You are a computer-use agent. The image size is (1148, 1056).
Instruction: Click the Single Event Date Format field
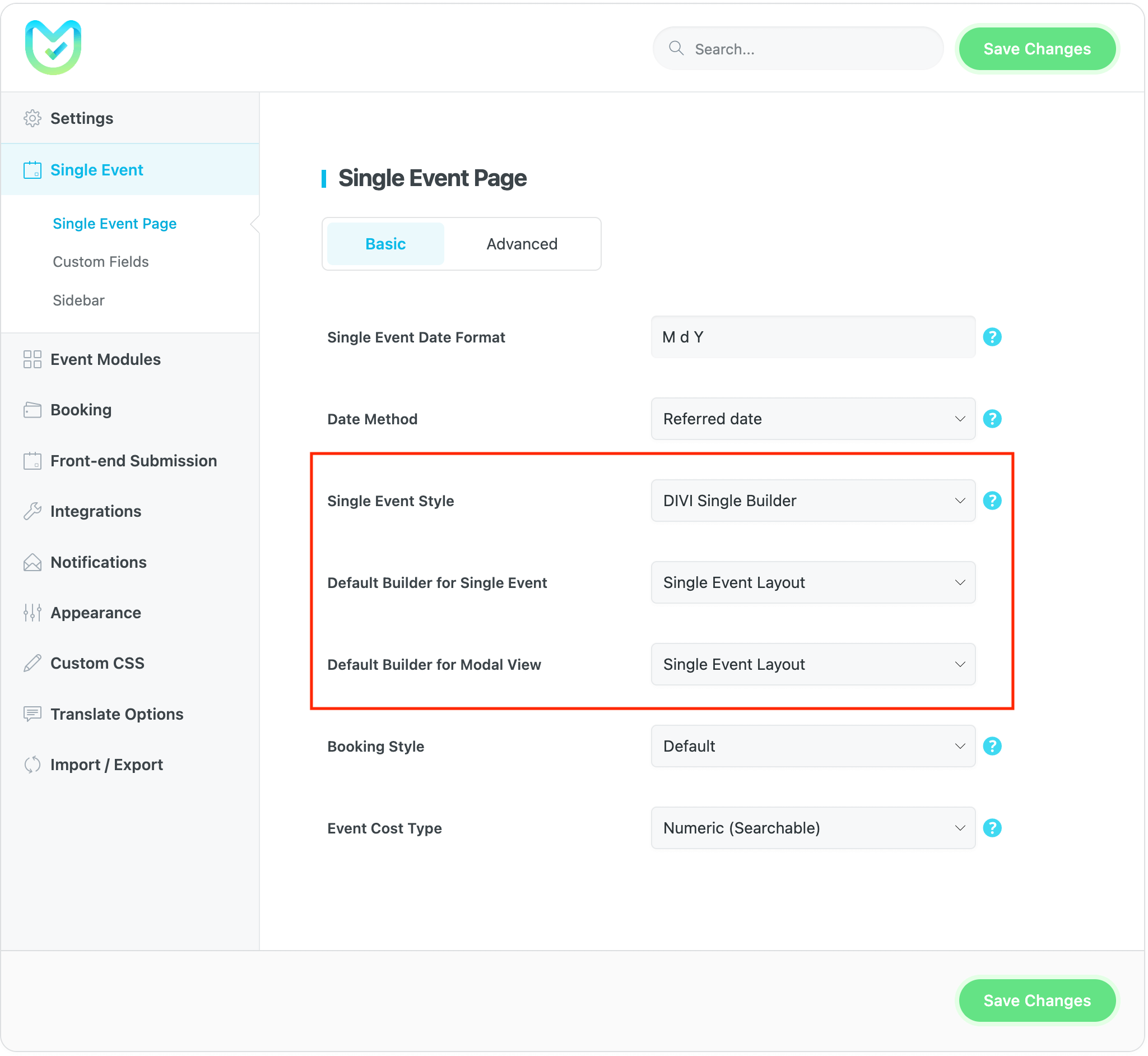click(813, 337)
